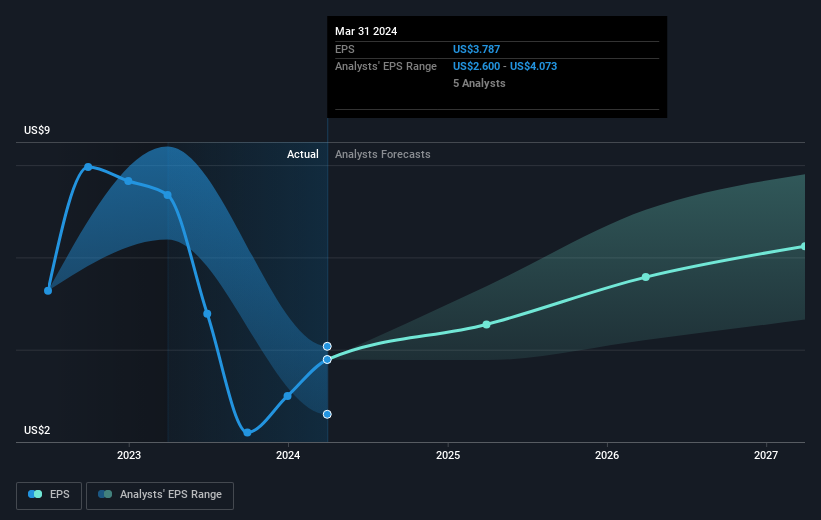The height and width of the screenshot is (520, 821).
Task: Click the US$2 y-axis label
Action: click(x=37, y=430)
